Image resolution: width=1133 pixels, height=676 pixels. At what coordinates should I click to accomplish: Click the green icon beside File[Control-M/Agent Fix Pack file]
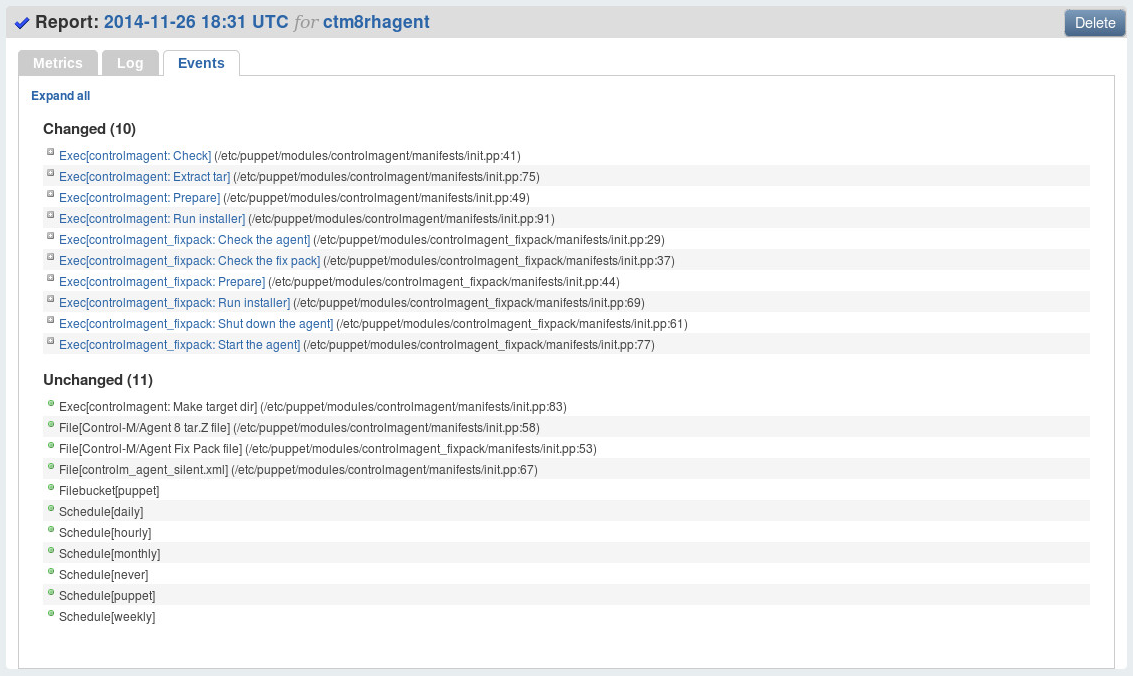point(50,445)
